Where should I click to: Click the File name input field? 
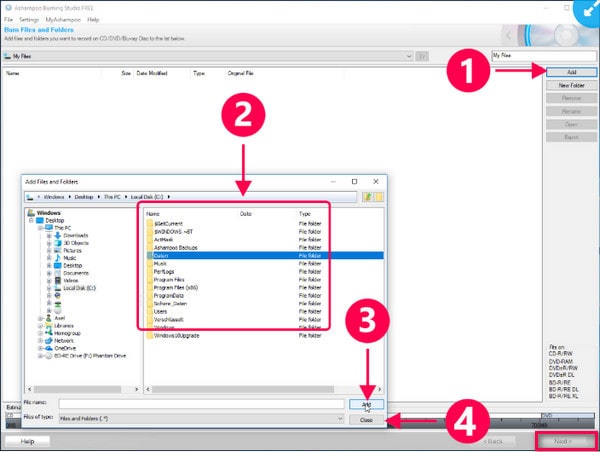[x=200, y=403]
